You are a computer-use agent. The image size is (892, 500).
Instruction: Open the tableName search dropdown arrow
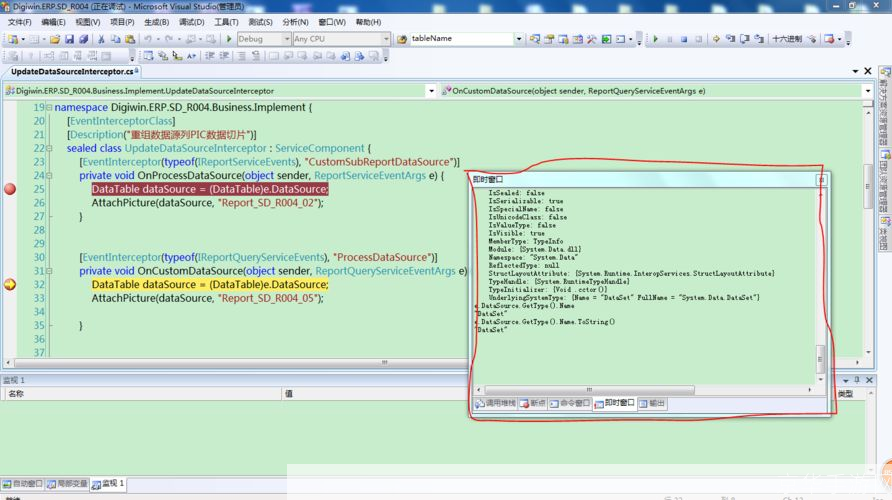pyautogui.click(x=518, y=39)
